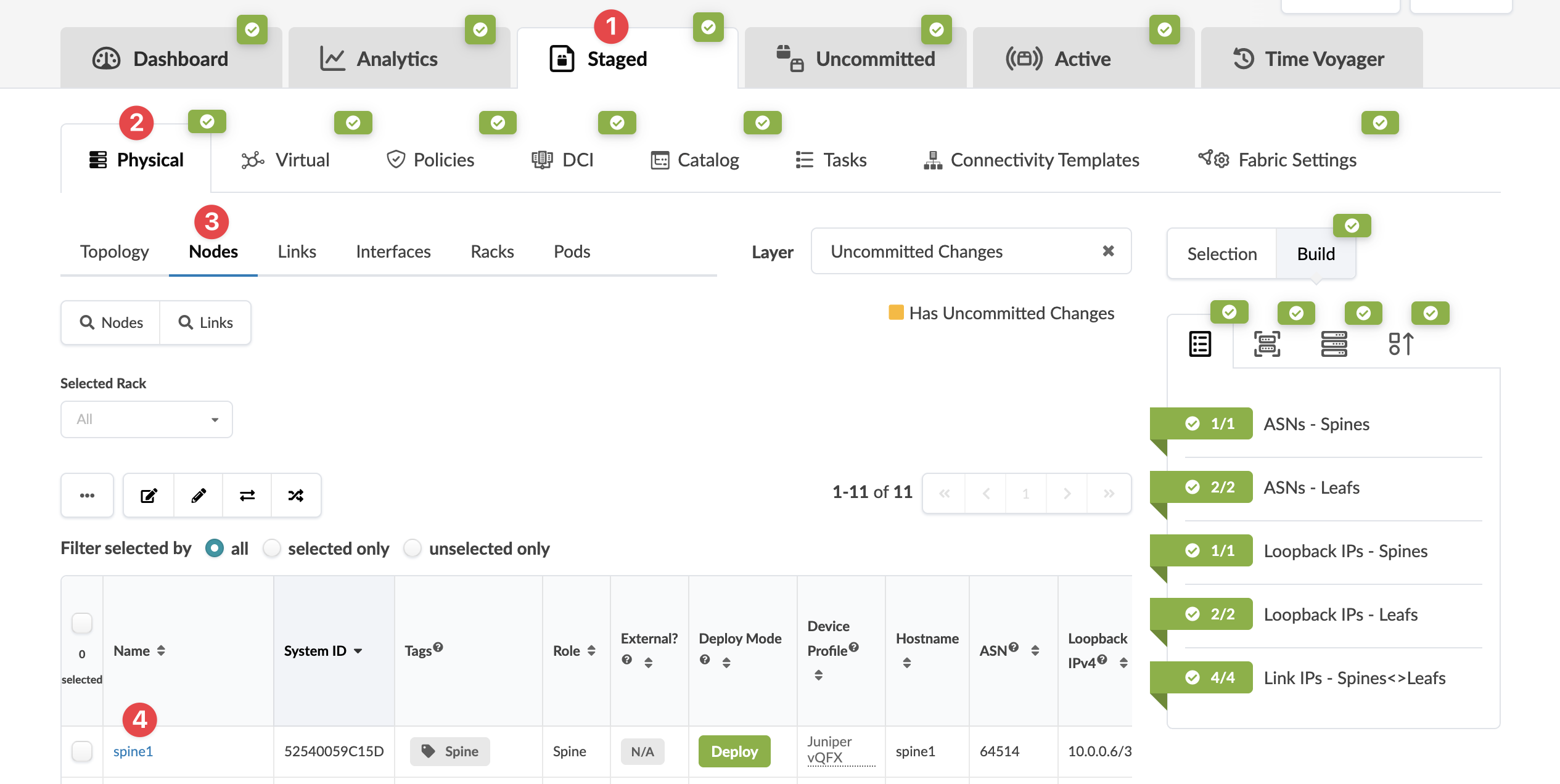Open the Selected Rack dropdown
1560x784 pixels.
pos(147,420)
